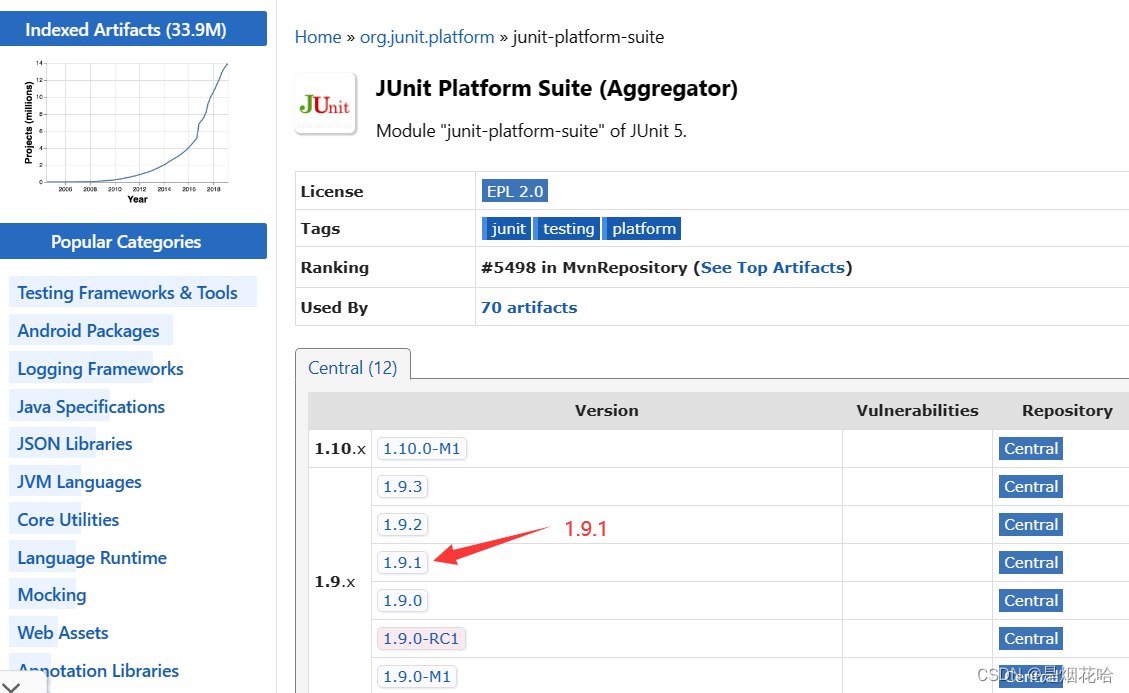The width and height of the screenshot is (1129, 693).
Task: Open version 1.10.0-M1
Action: click(421, 448)
